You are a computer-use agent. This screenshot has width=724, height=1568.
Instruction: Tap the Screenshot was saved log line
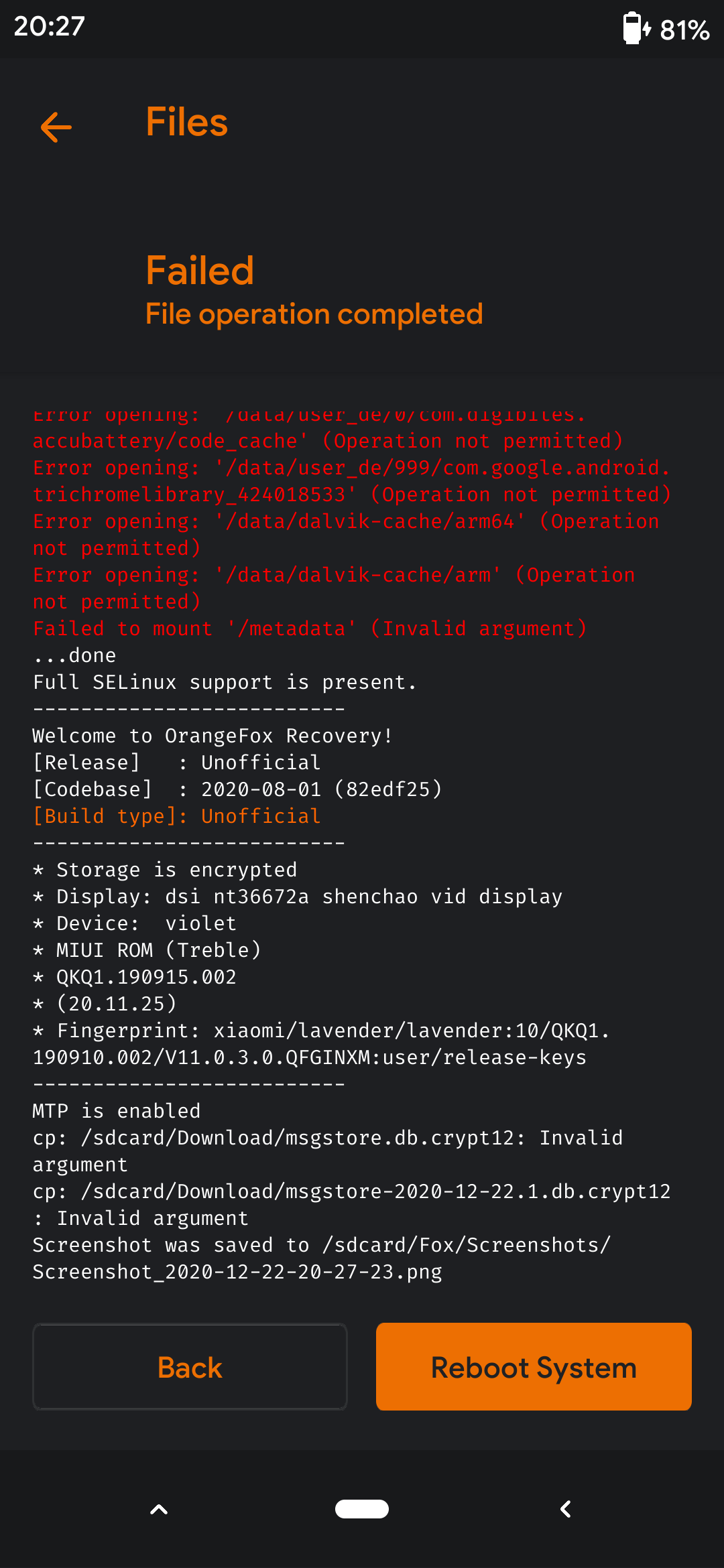pyautogui.click(x=322, y=1258)
